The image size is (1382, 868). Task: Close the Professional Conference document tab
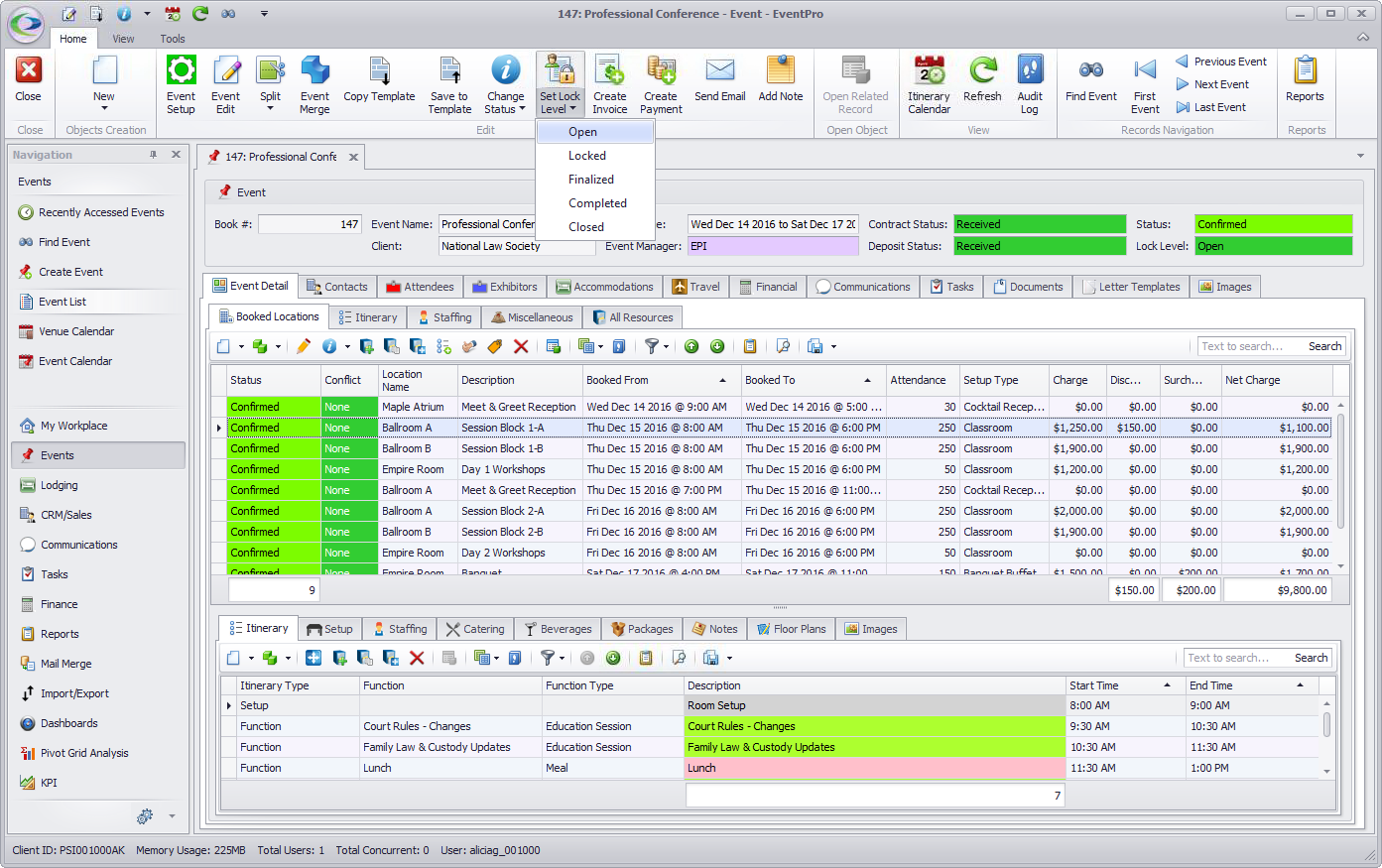coord(353,157)
